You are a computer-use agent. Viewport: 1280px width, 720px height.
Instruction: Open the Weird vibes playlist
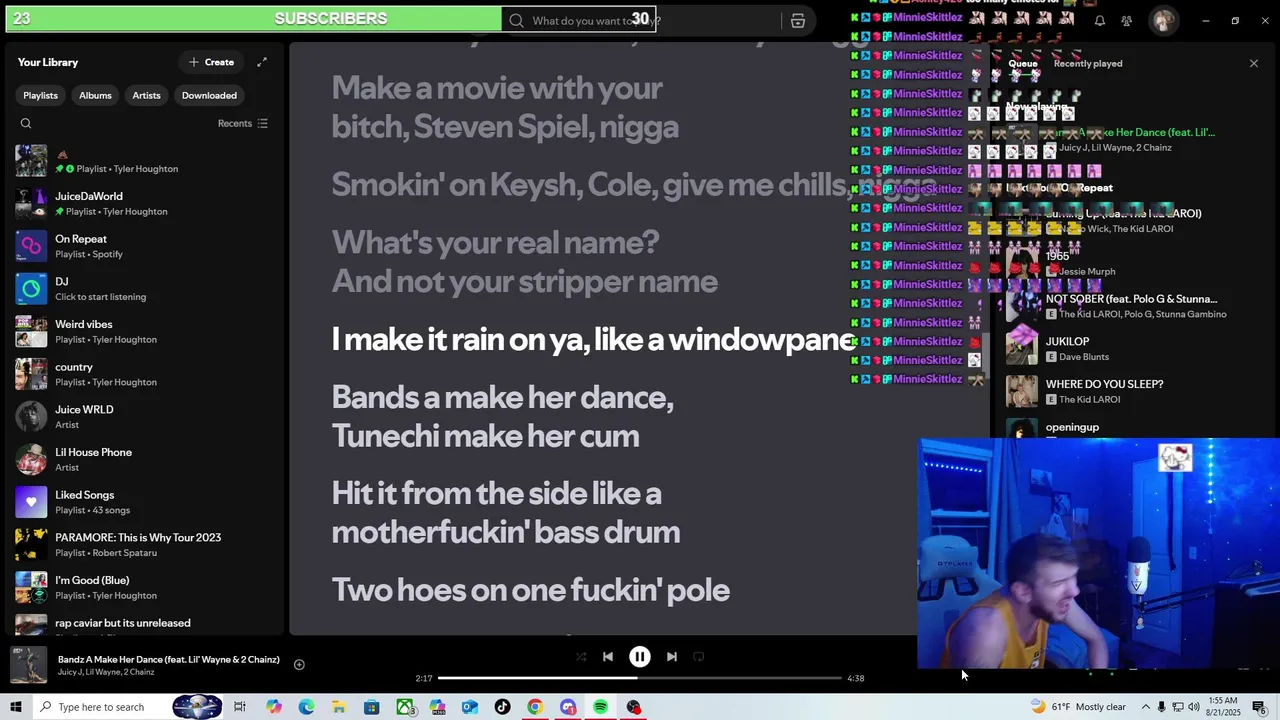click(x=142, y=332)
